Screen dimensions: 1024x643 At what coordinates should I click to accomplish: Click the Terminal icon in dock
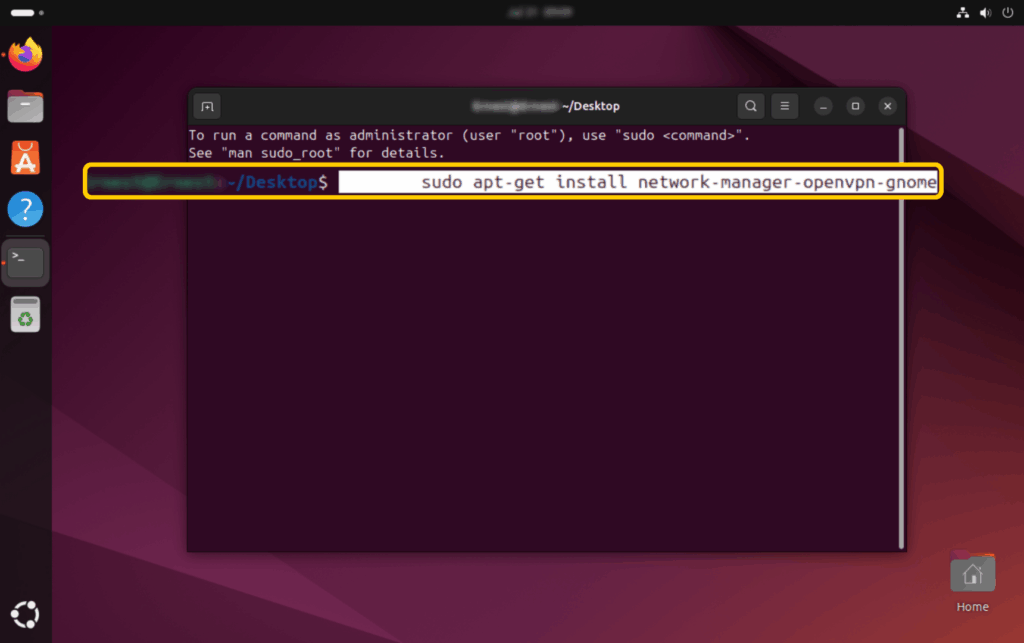(x=25, y=263)
